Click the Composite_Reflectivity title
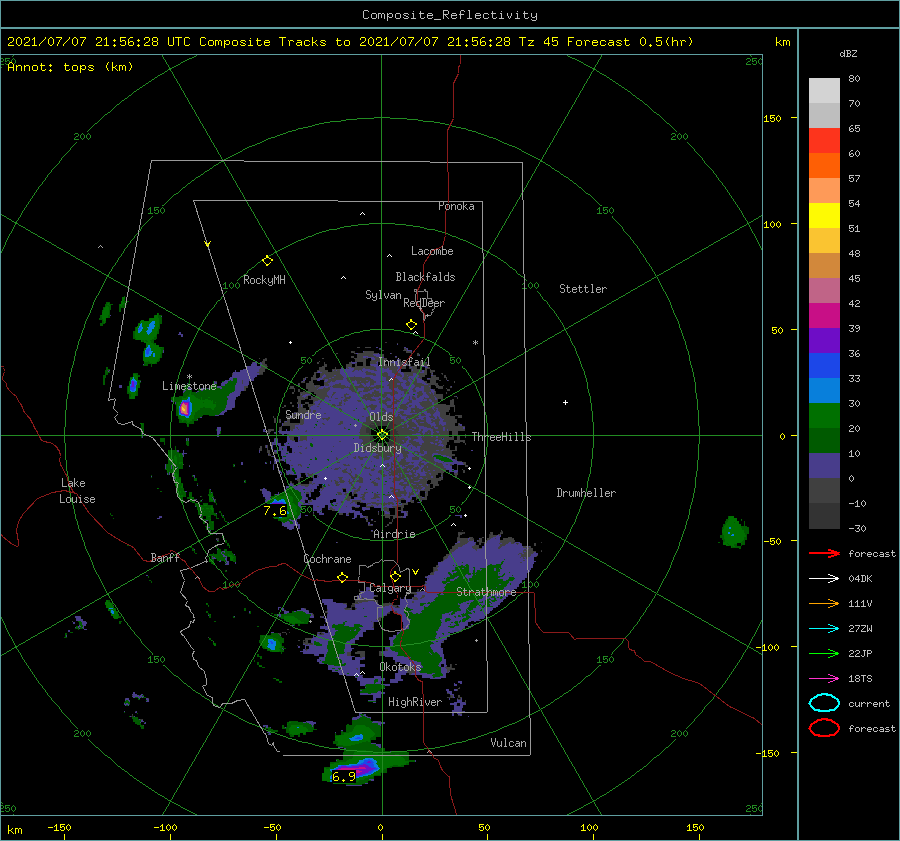Viewport: 900px width, 841px height. pos(450,15)
